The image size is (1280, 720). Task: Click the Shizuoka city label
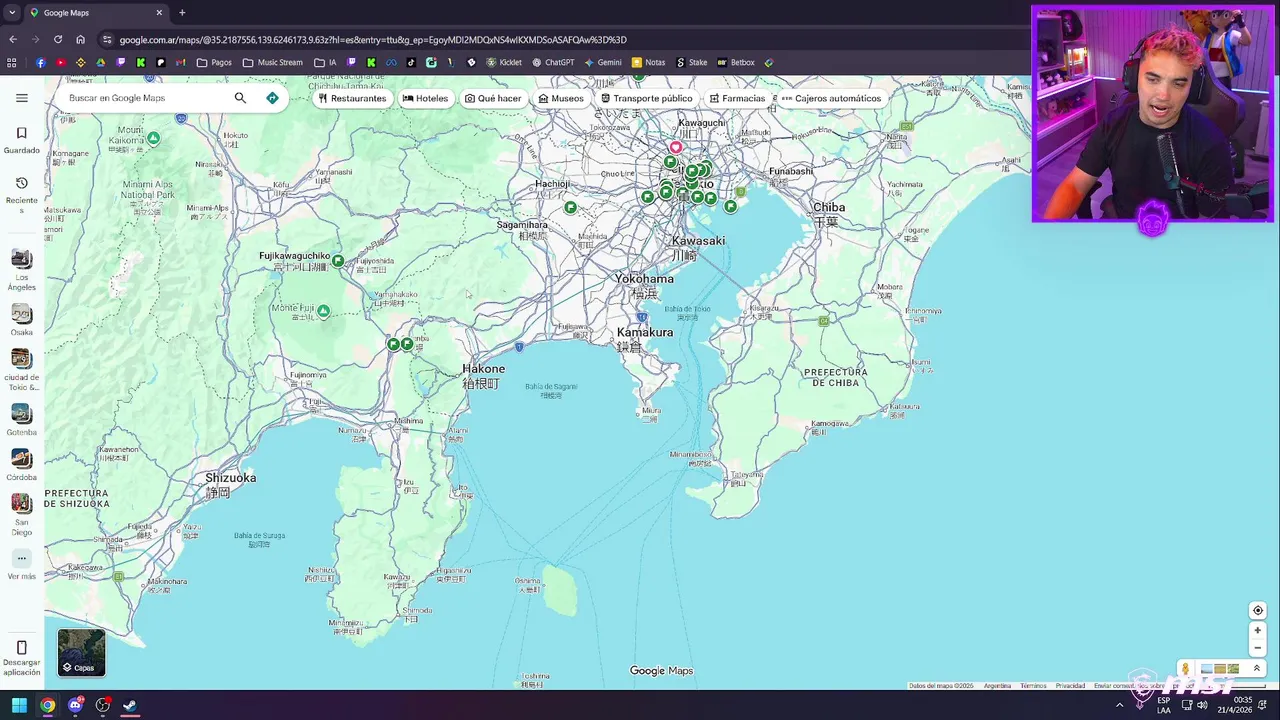coord(230,478)
